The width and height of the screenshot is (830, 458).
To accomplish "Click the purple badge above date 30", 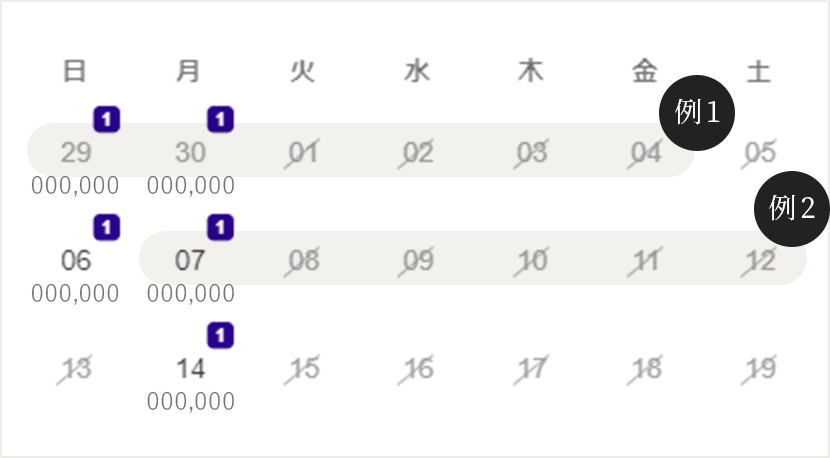I will tap(220, 119).
